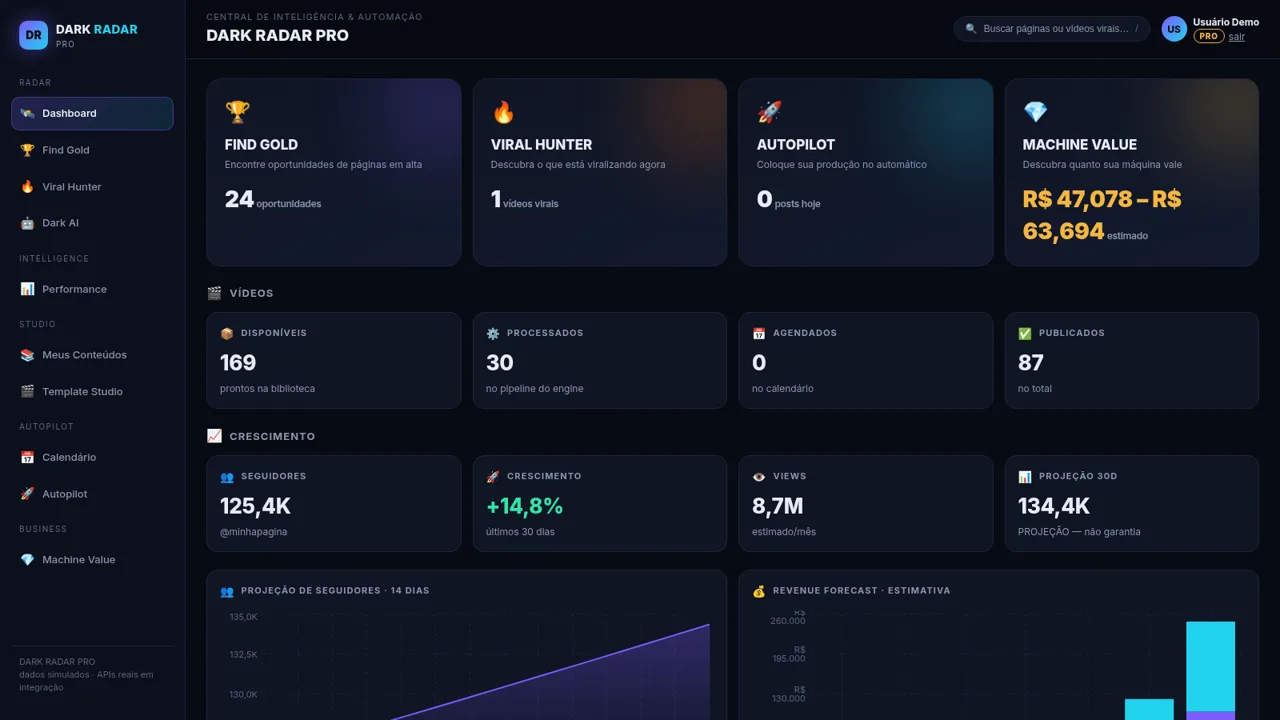The height and width of the screenshot is (720, 1280).
Task: Click the trophy icon on Find Gold card
Action: tap(237, 111)
